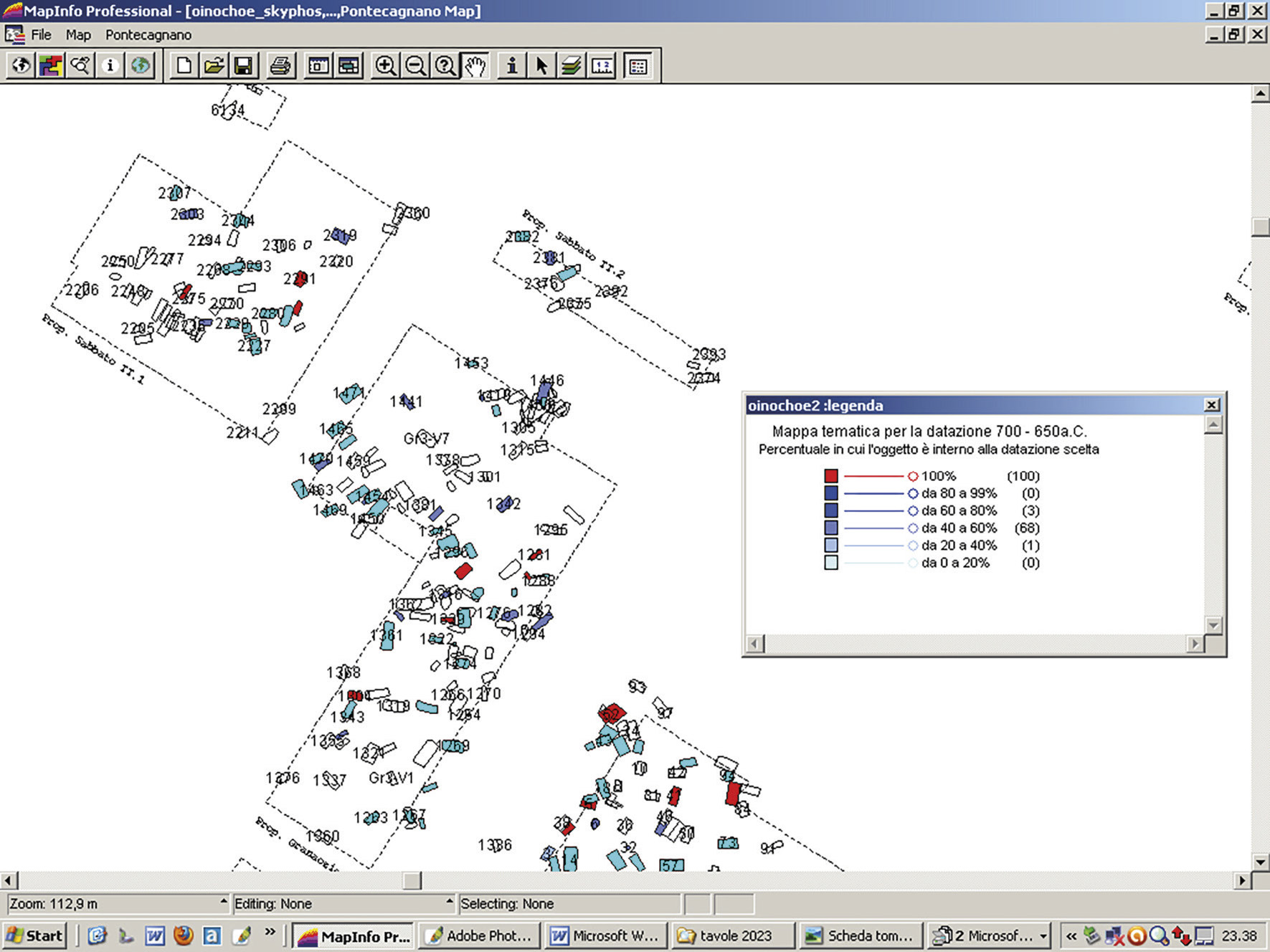The width and height of the screenshot is (1270, 952).
Task: Click the ruler distance tool icon
Action: tap(602, 66)
